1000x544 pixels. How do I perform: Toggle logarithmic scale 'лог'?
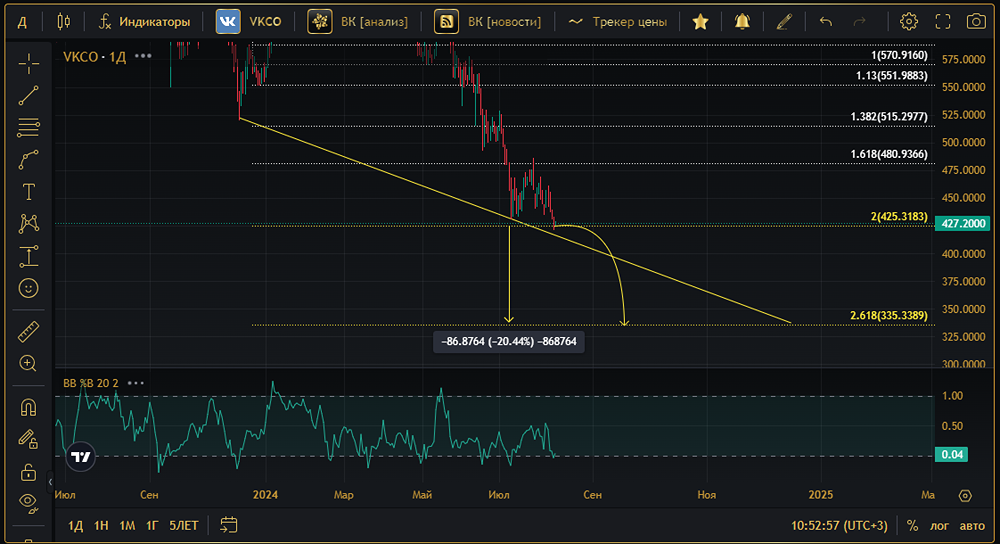(x=940, y=525)
